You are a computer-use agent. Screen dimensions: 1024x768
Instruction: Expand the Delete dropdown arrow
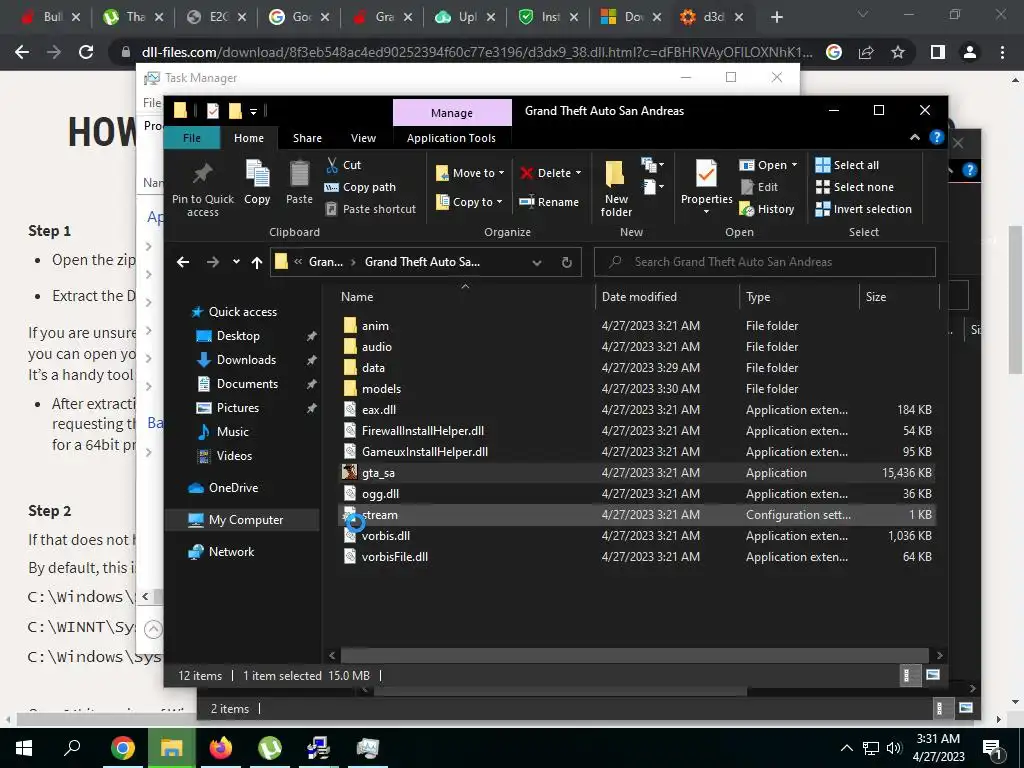coord(578,173)
